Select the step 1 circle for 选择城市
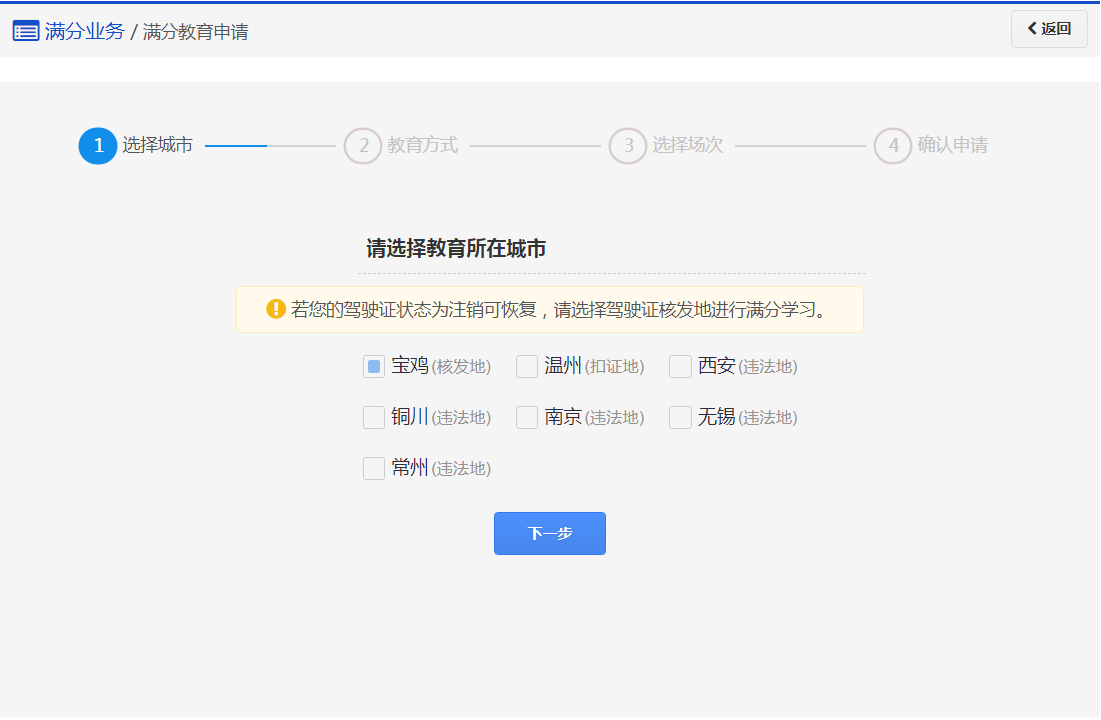 [98, 146]
